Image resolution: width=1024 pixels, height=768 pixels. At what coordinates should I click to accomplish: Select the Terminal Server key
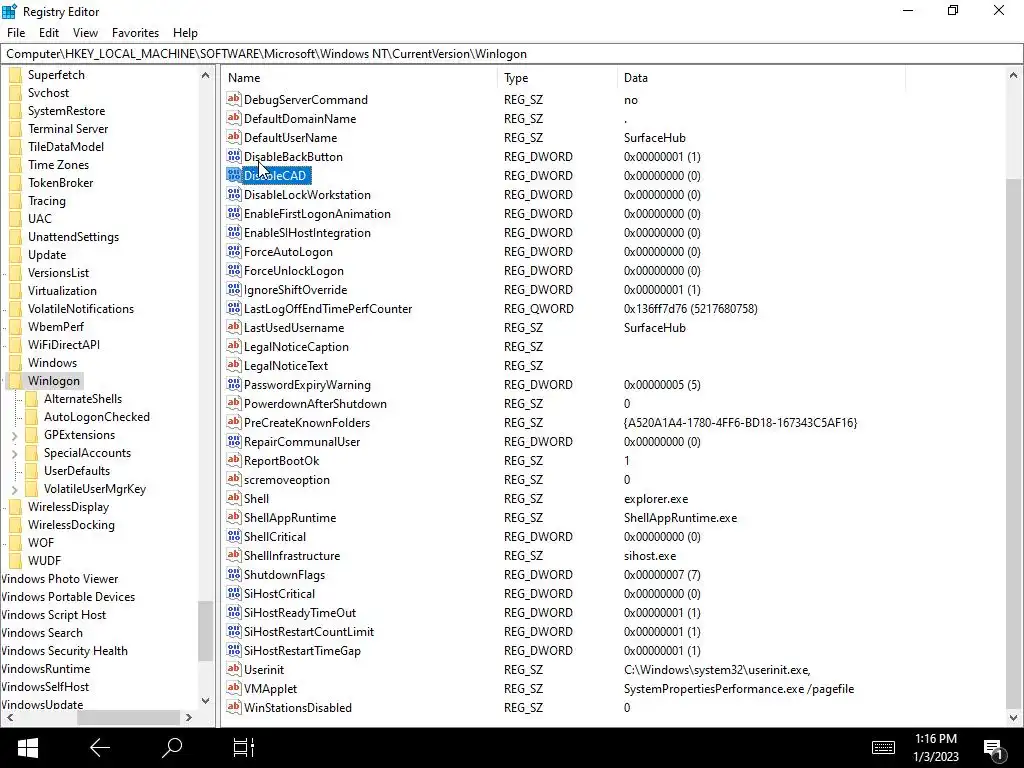68,129
